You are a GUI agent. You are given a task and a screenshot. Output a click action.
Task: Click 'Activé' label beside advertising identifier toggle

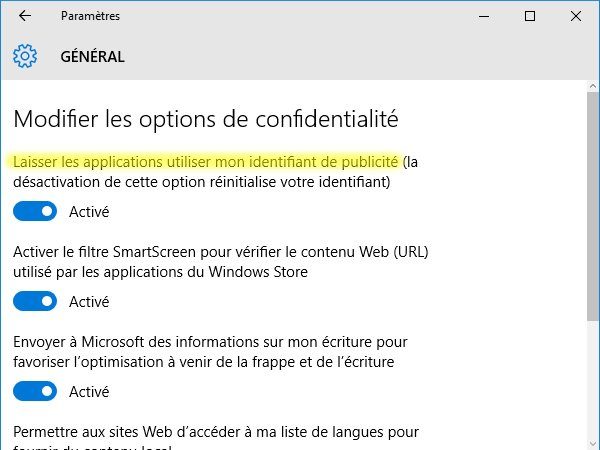pyautogui.click(x=89, y=212)
